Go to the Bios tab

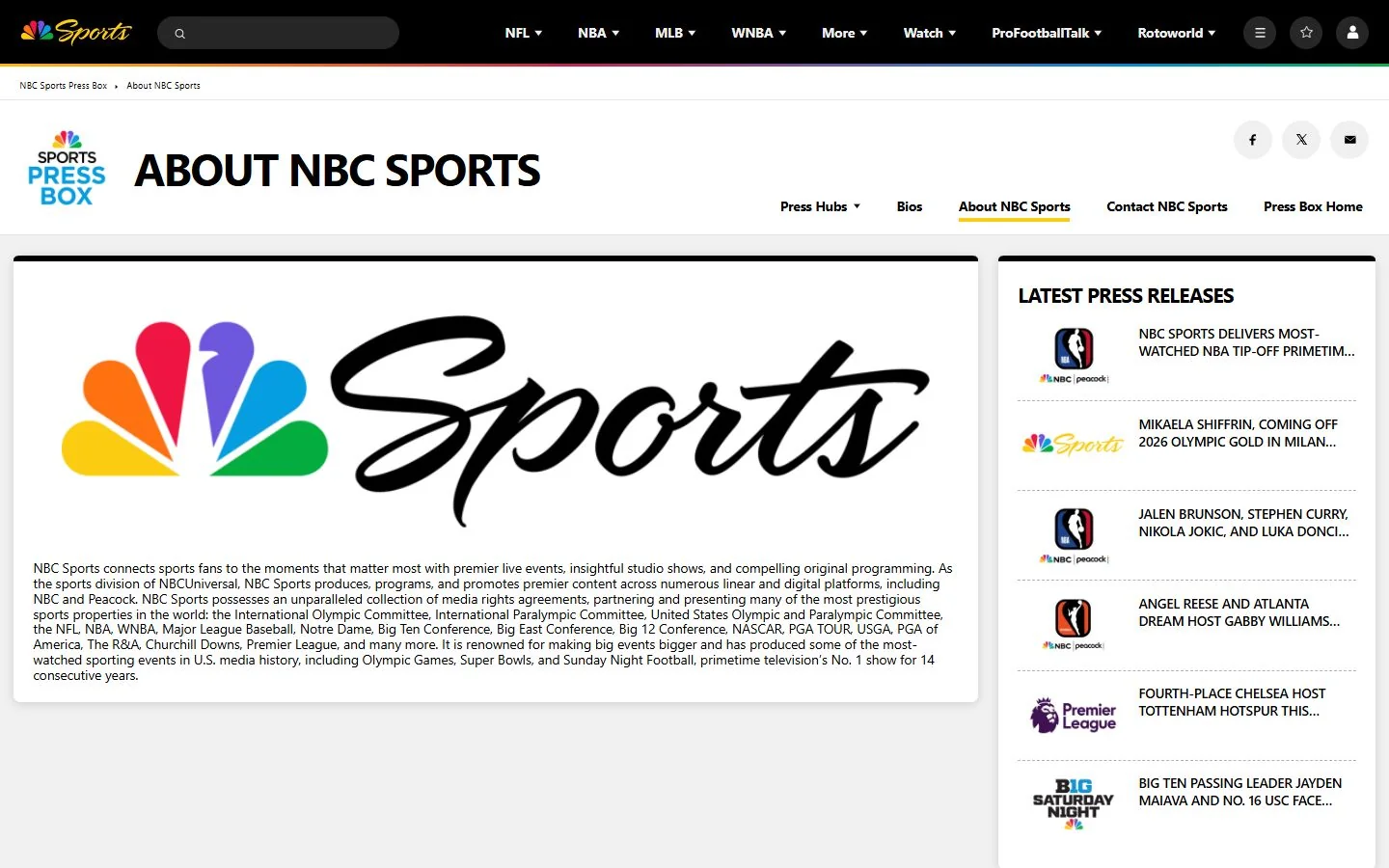point(910,206)
